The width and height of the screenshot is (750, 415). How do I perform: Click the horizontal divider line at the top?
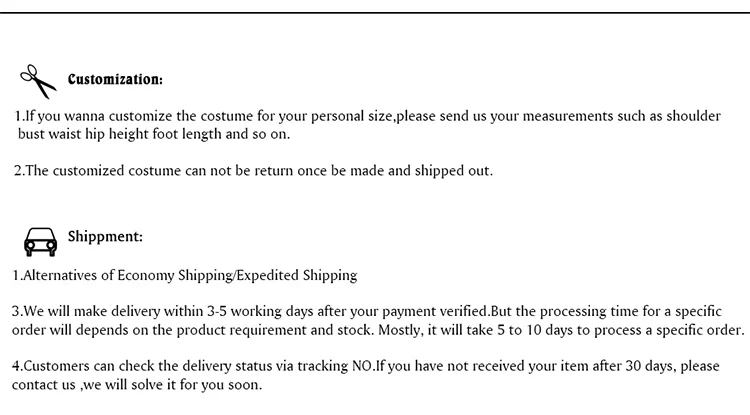tap(375, 13)
